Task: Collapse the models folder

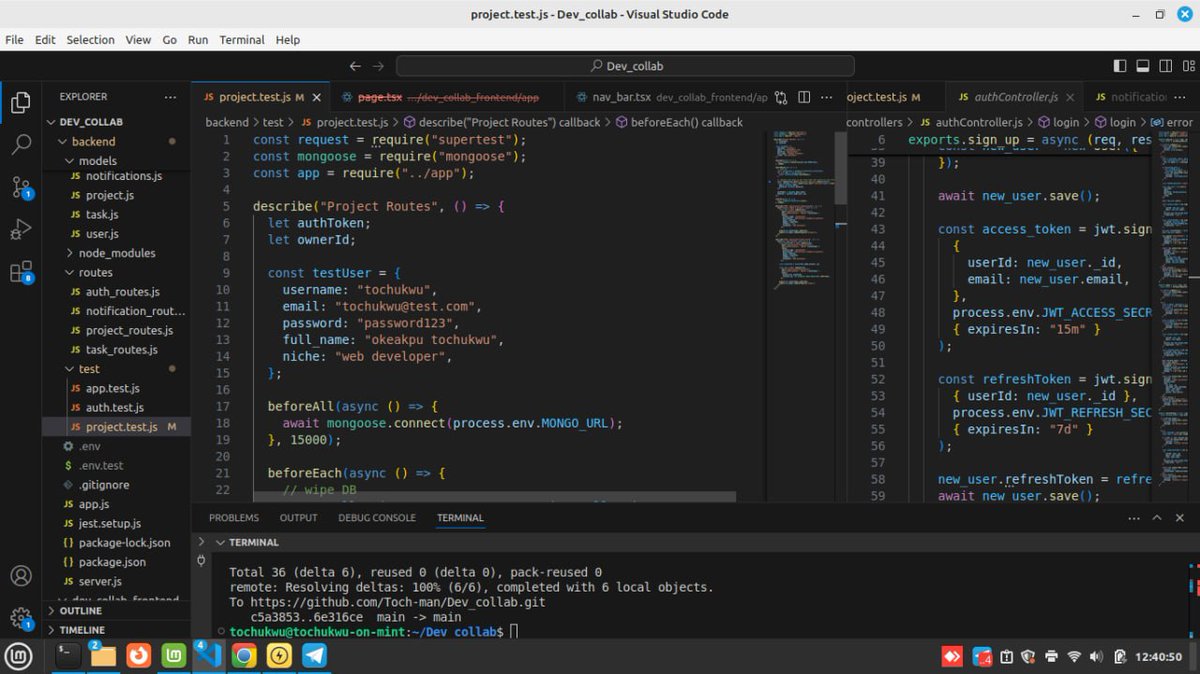Action: [116, 160]
